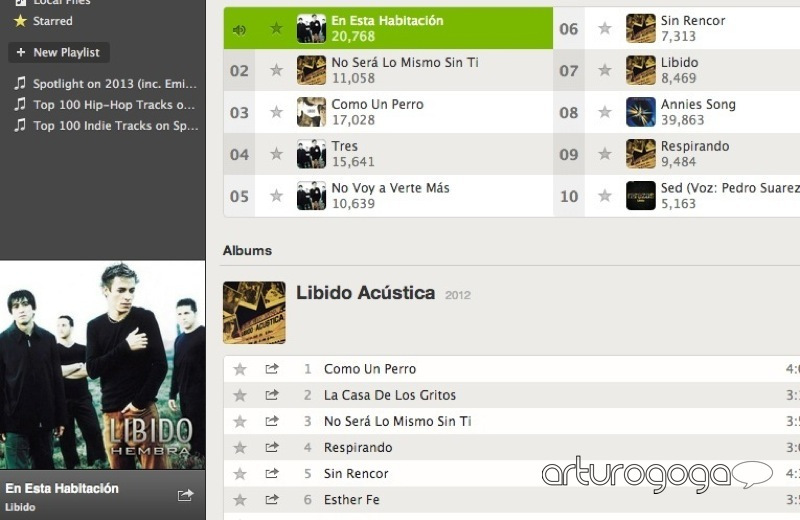Toggle star on Annies Song track

point(605,112)
